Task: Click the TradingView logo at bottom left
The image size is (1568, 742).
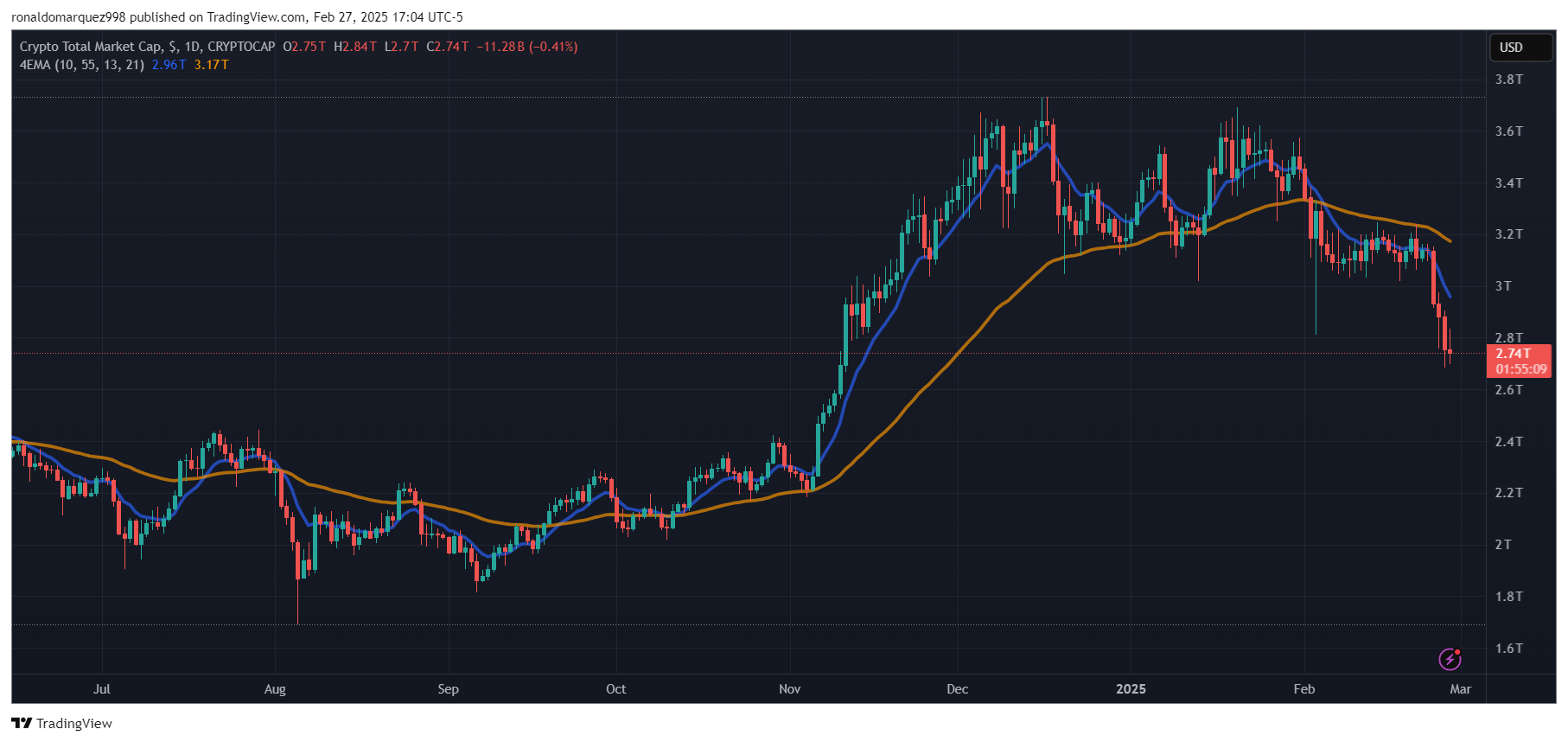Action: (x=62, y=723)
